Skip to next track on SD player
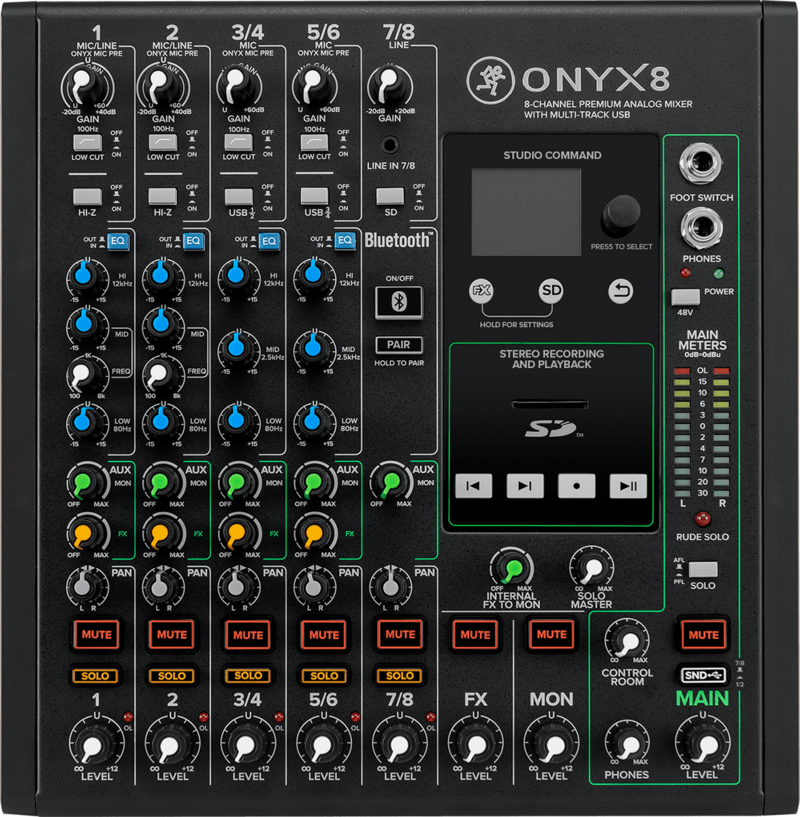The width and height of the screenshot is (800, 817). [524, 486]
